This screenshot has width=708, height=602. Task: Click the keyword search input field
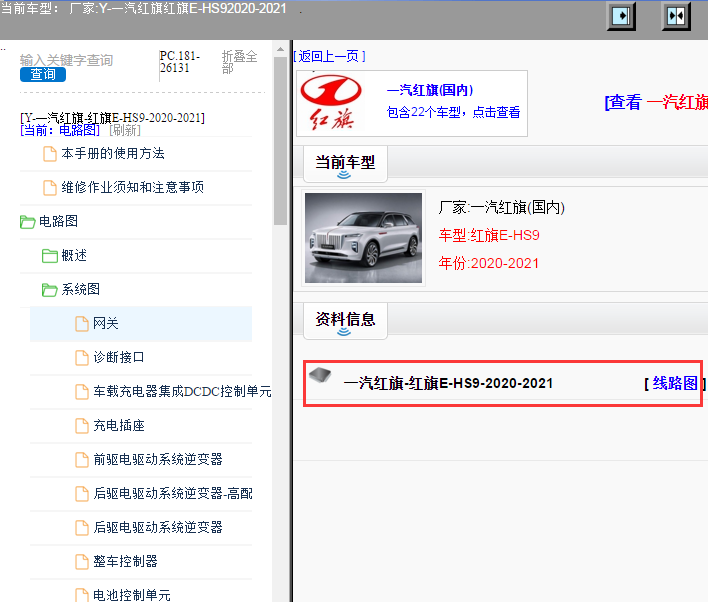(66, 60)
